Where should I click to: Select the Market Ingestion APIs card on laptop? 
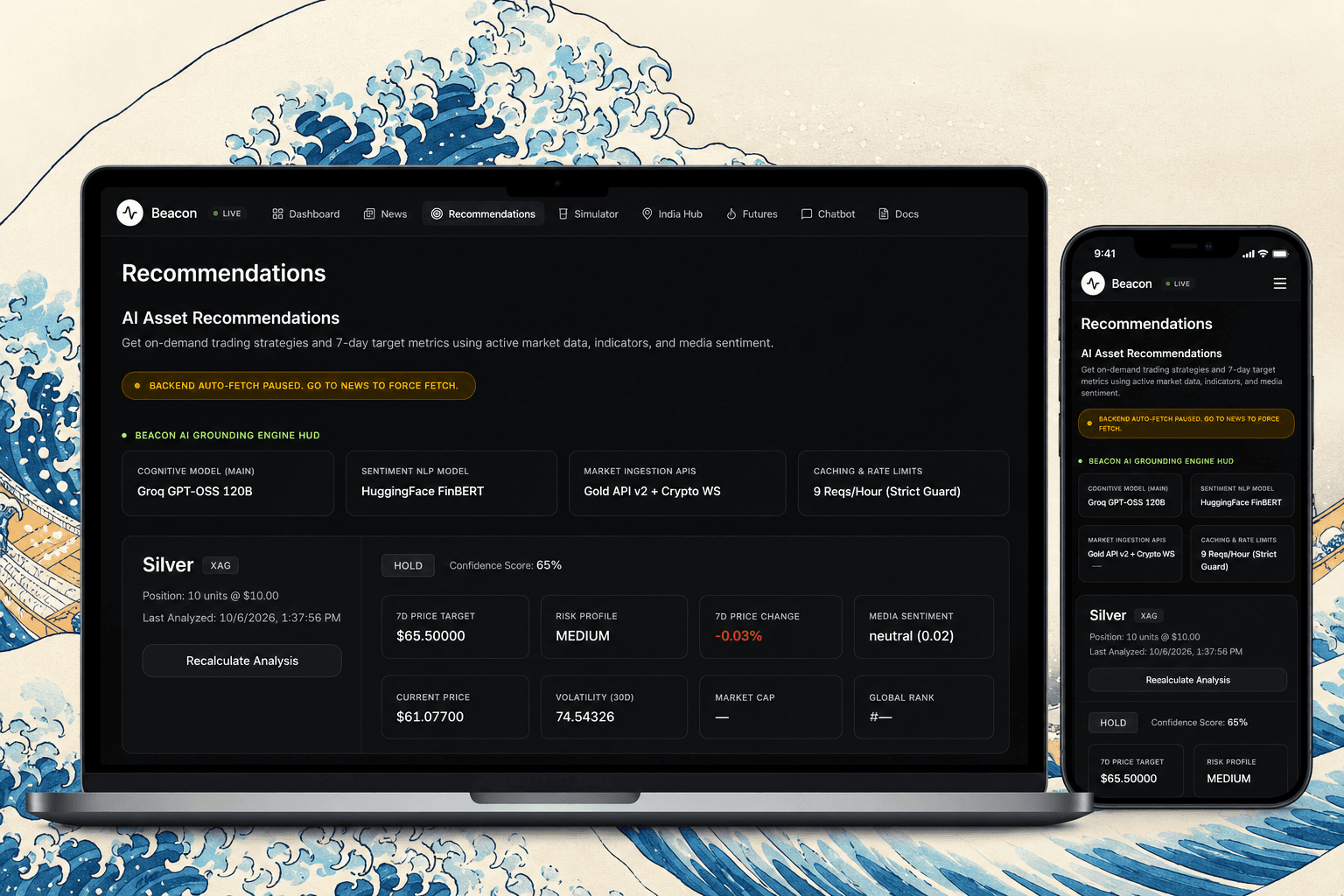pos(677,483)
